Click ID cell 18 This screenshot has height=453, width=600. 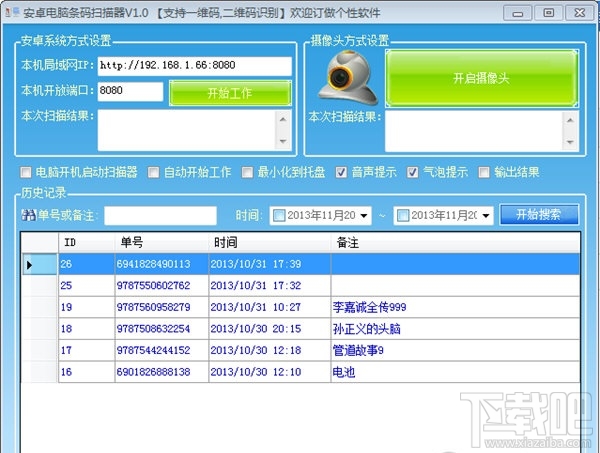coord(86,329)
